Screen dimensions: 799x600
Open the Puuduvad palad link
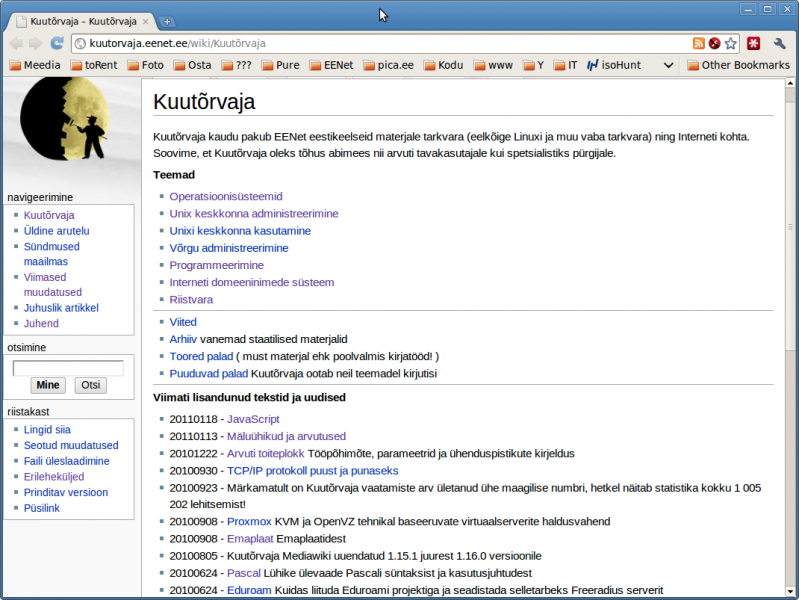coord(208,374)
